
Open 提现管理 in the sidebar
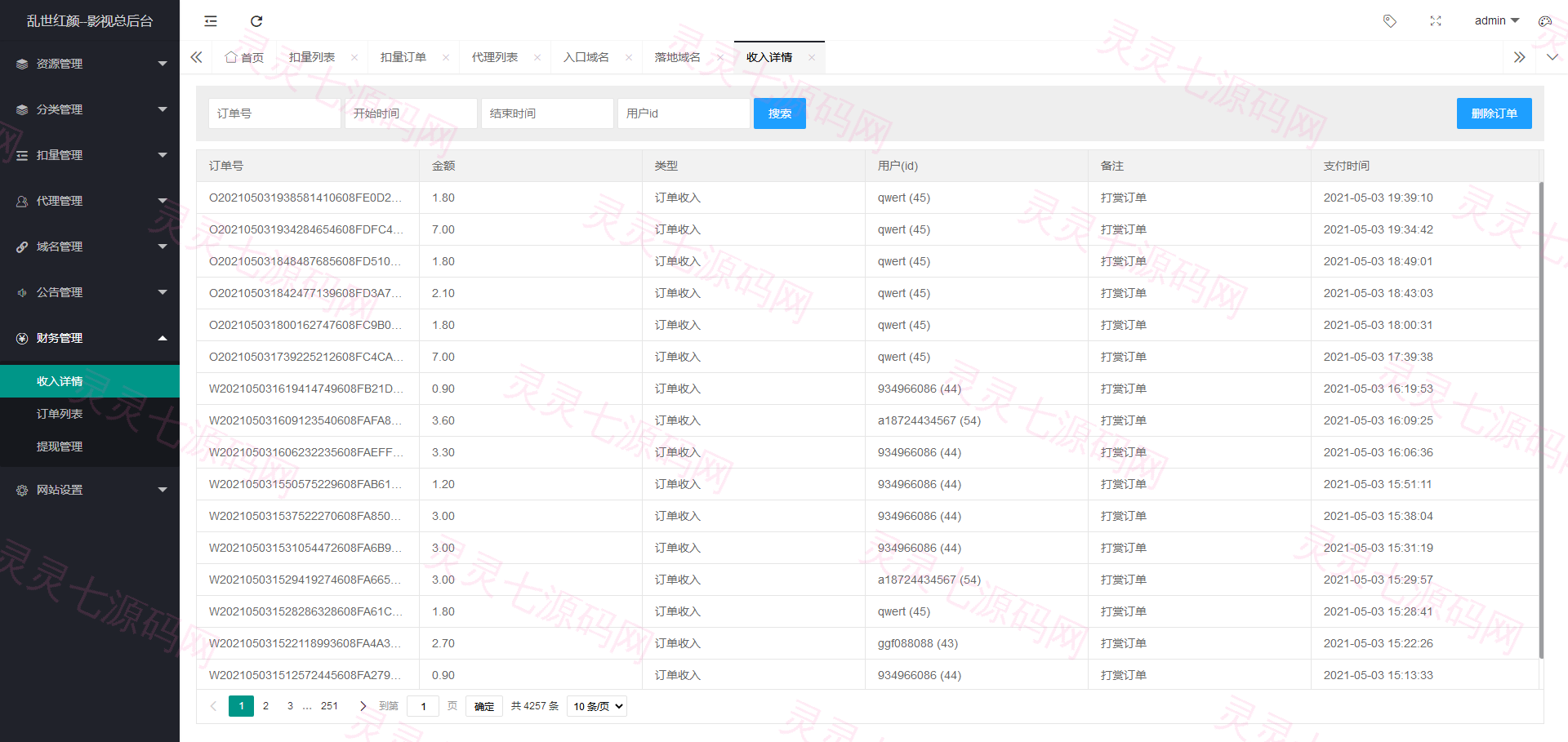pyautogui.click(x=90, y=447)
